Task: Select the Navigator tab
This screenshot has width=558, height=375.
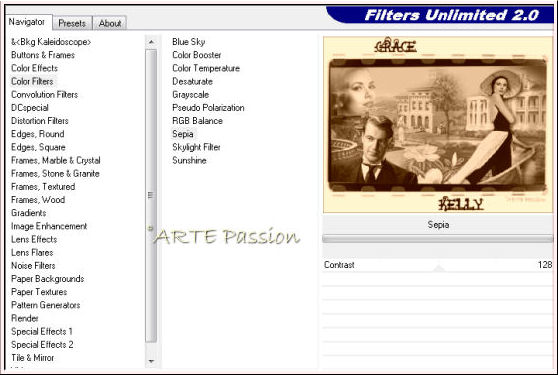Action: [x=27, y=22]
